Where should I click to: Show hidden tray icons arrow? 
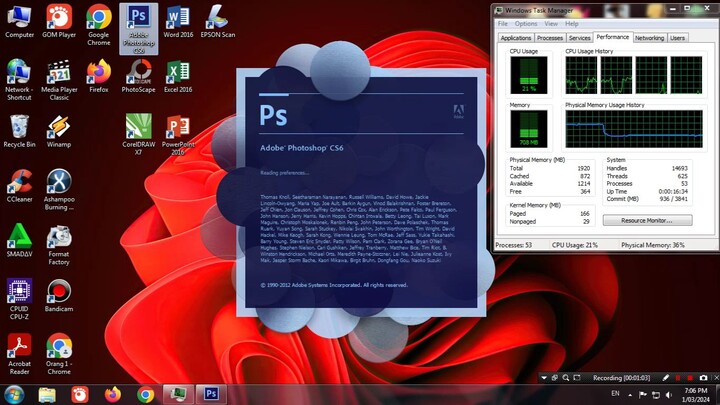pyautogui.click(x=630, y=395)
